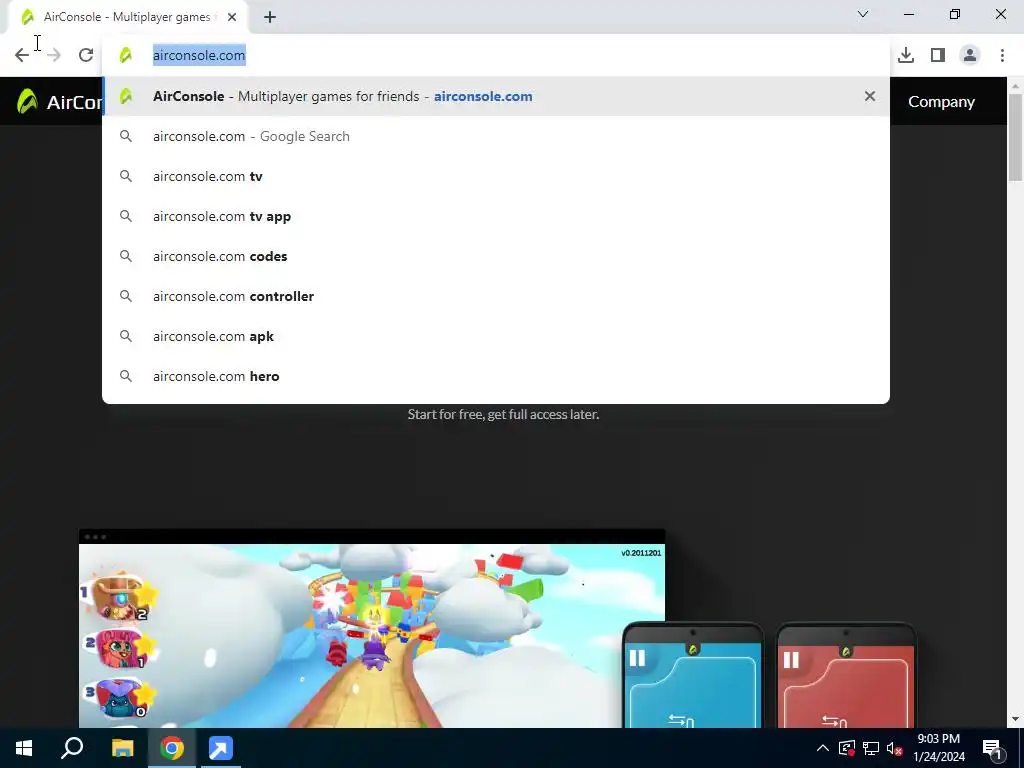1024x768 pixels.
Task: Click the search icon beside hero suggestion
Action: point(125,376)
